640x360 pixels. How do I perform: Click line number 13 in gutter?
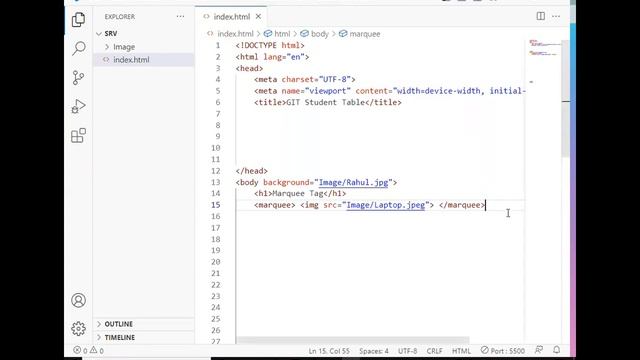[x=216, y=182]
